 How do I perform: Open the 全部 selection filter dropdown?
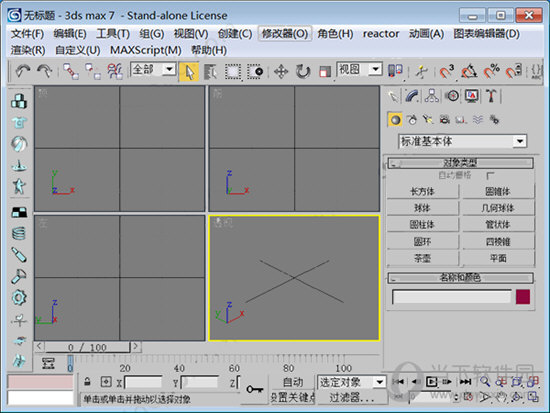[x=169, y=69]
